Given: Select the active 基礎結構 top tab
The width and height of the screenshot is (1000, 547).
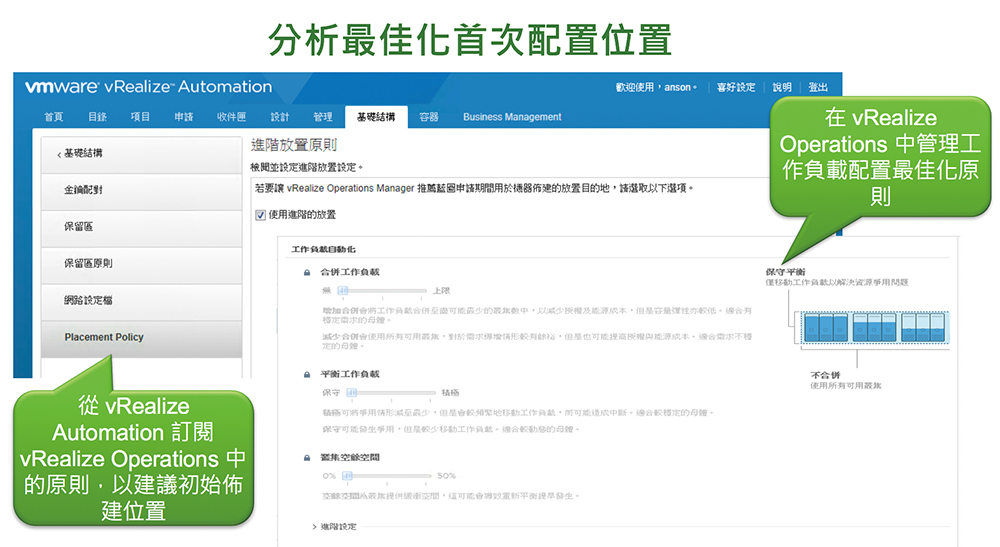Looking at the screenshot, I should pos(376,117).
